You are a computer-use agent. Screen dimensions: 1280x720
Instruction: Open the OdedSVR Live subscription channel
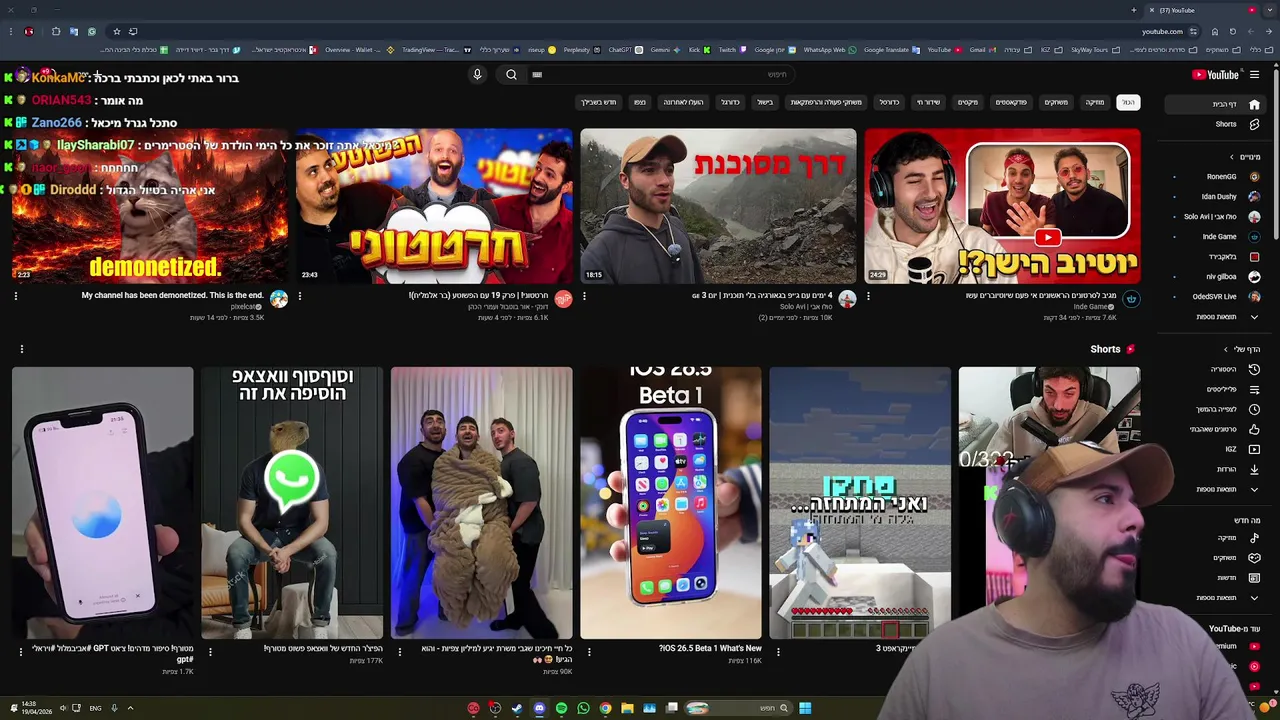point(1213,297)
